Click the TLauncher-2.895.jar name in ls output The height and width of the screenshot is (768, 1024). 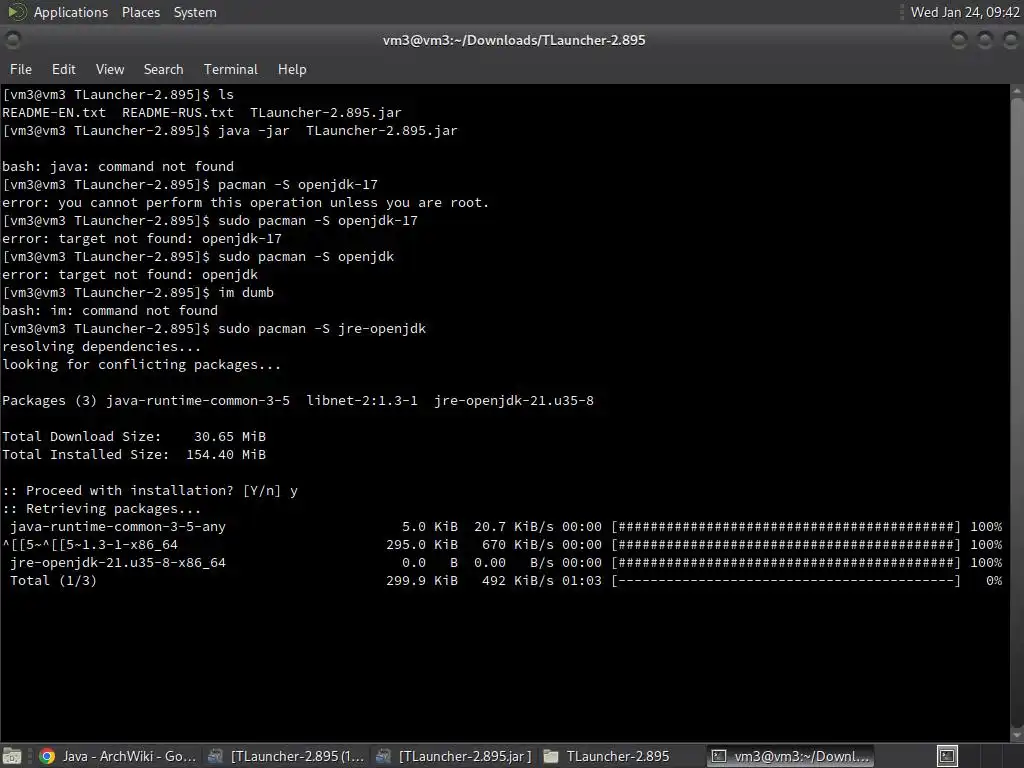(326, 112)
